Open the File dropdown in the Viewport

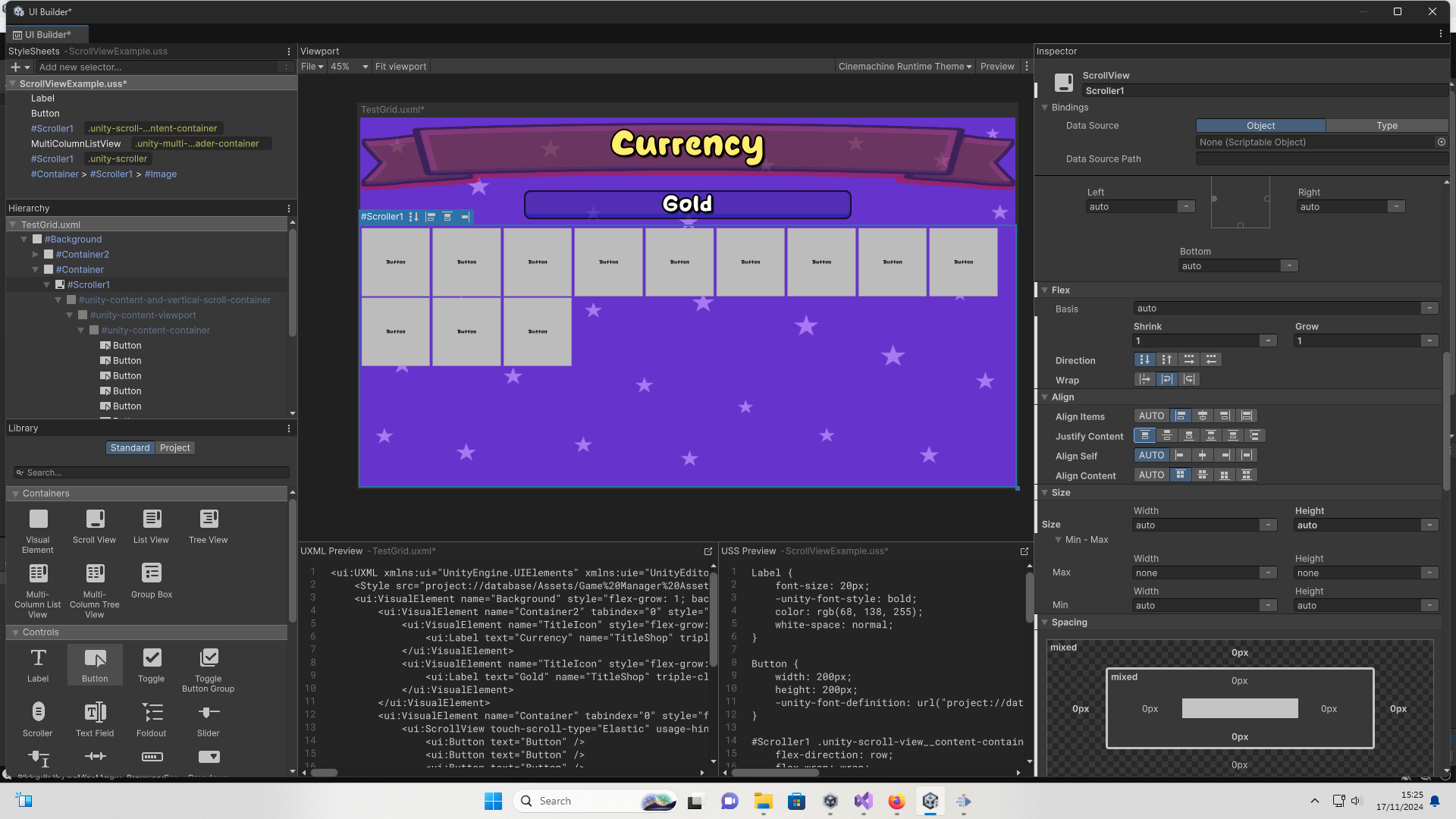click(311, 66)
